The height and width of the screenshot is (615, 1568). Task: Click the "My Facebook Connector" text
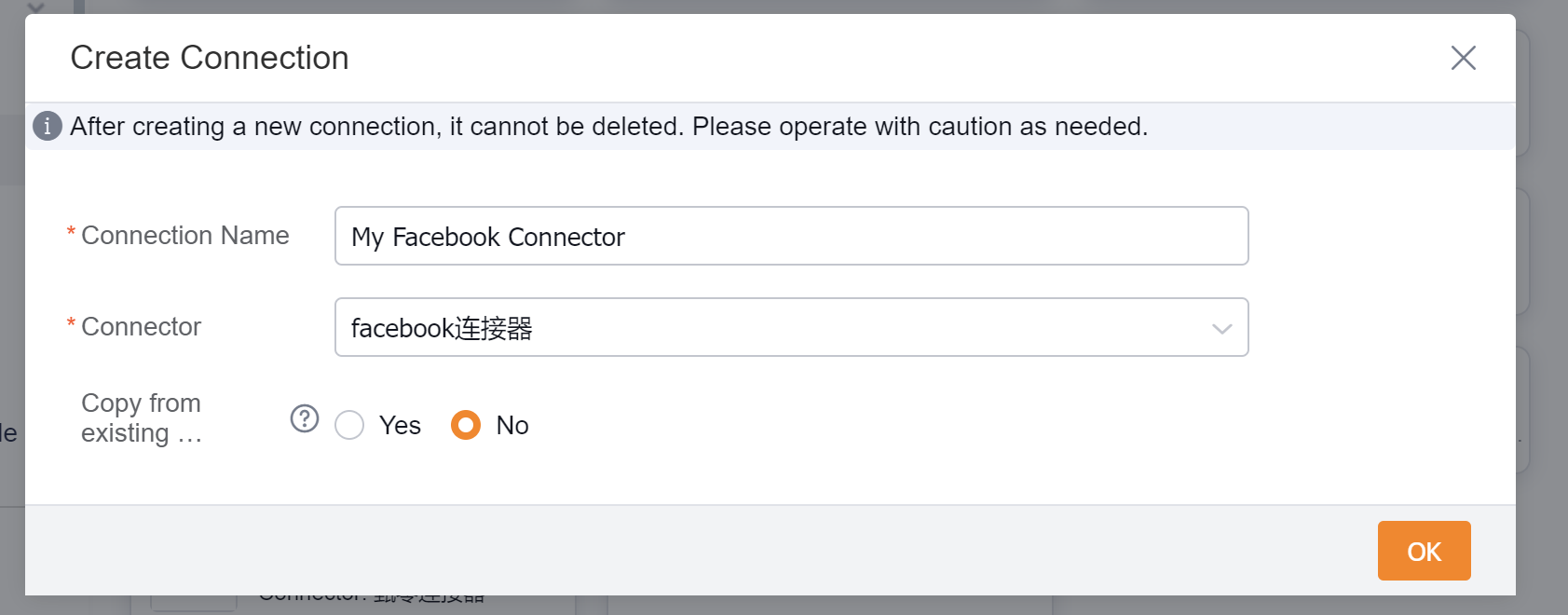pyautogui.click(x=487, y=237)
